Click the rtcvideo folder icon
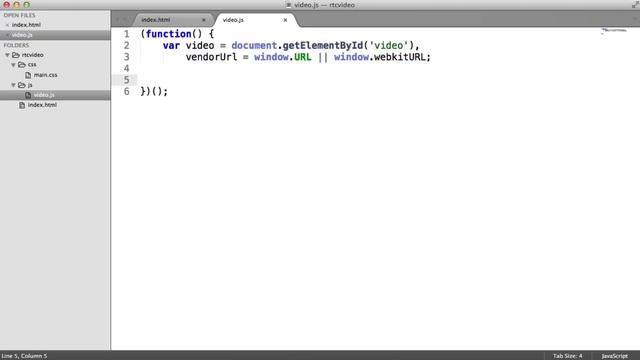The image size is (640, 360). 16,55
